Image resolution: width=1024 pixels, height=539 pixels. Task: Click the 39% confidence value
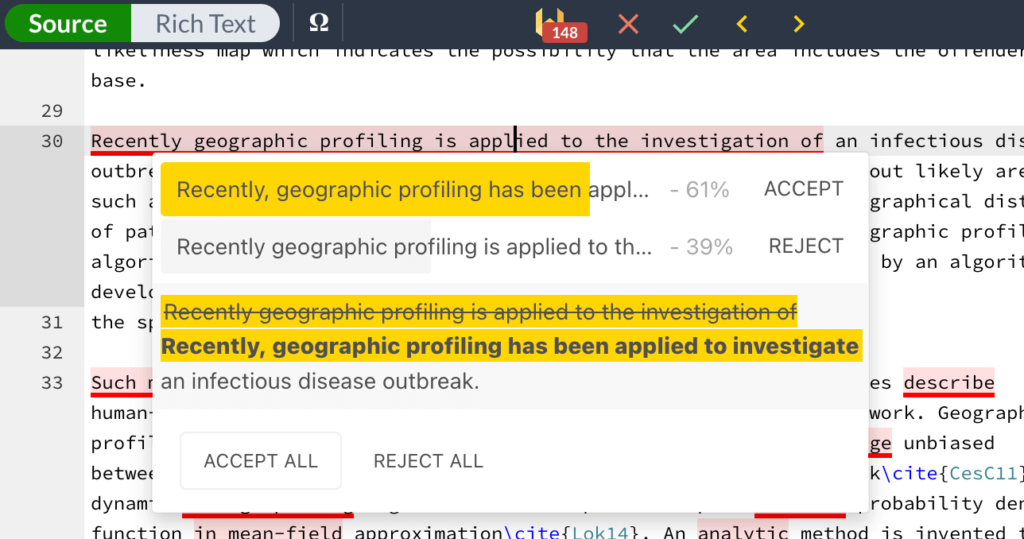tap(709, 246)
